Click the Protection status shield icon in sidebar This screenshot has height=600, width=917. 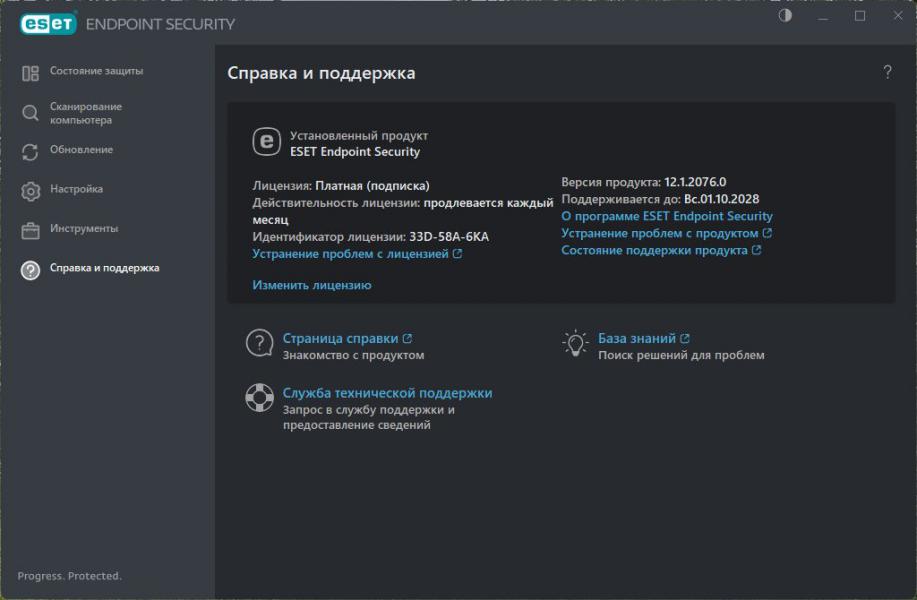click(30, 73)
